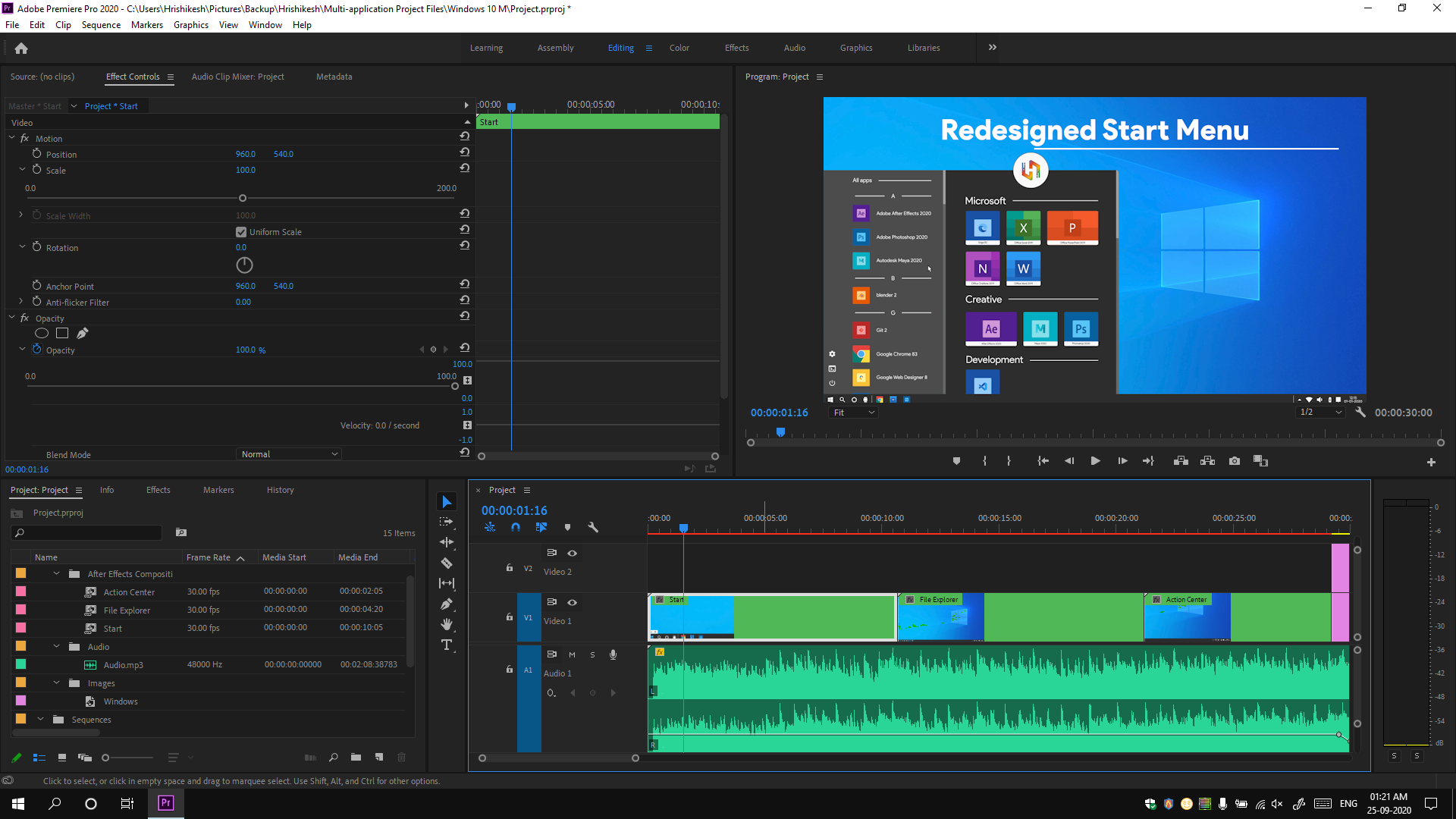
Task: Click the timeline timecode 00:00:01:16
Action: (514, 510)
